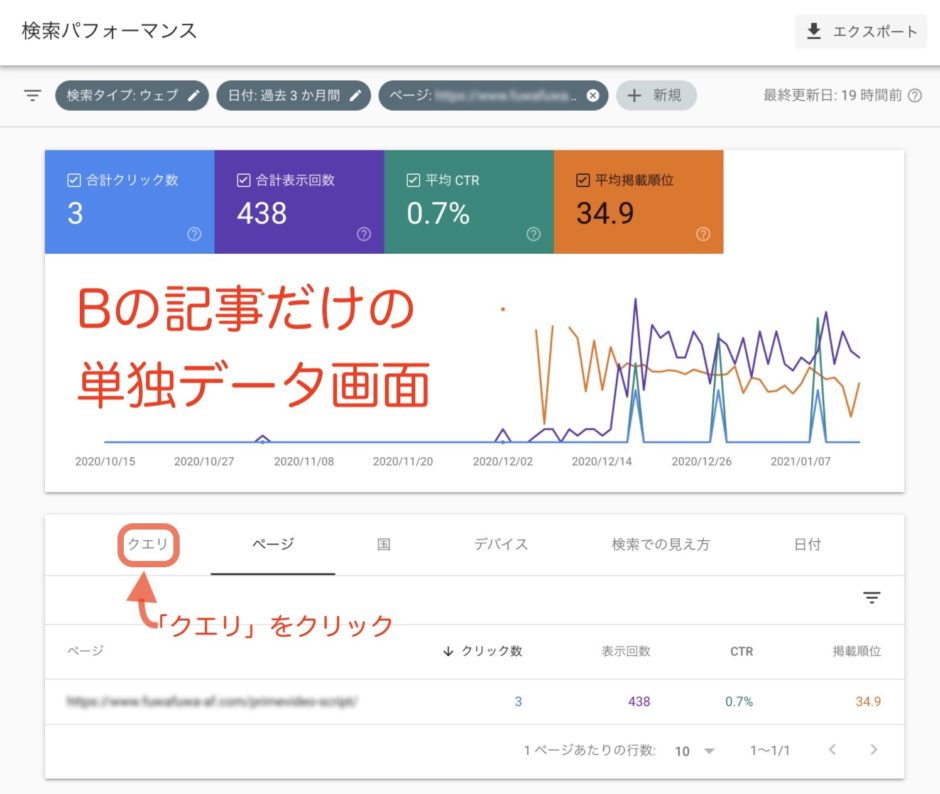The width and height of the screenshot is (940, 794).
Task: Open the ページ filter chip
Action: [493, 95]
